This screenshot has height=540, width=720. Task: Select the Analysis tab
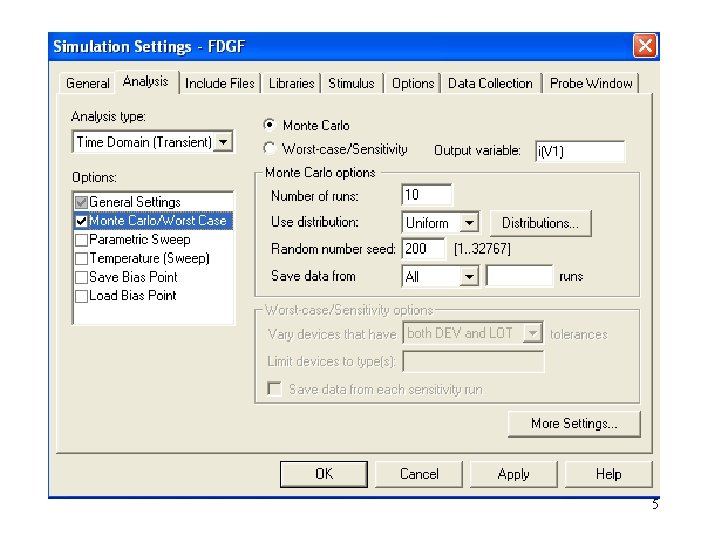click(x=146, y=82)
